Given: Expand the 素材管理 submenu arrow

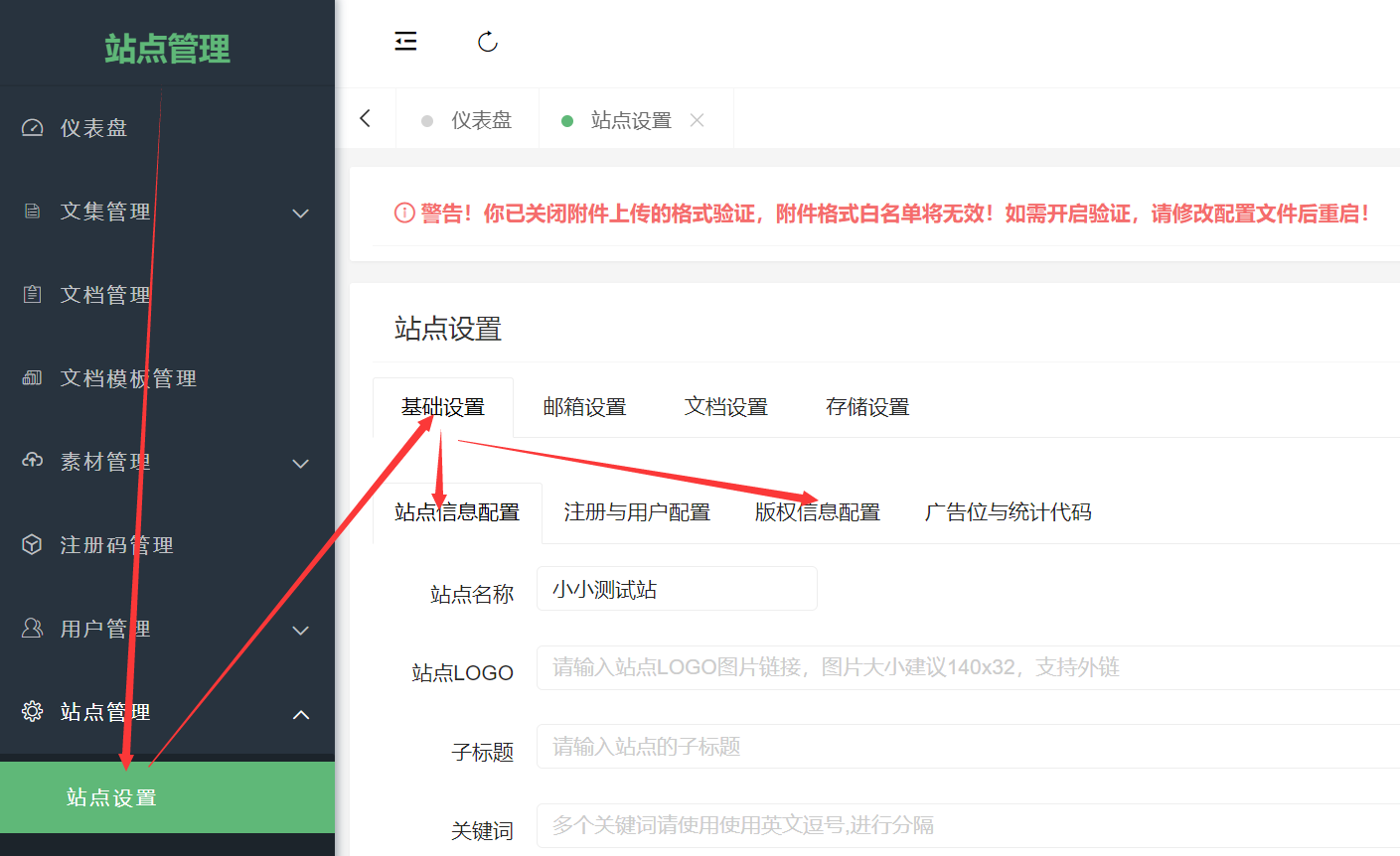Looking at the screenshot, I should coord(300,464).
